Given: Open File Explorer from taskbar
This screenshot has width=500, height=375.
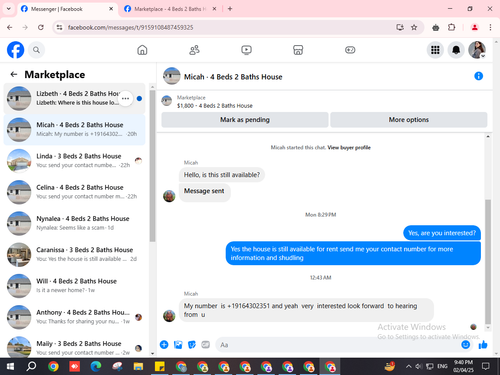Looking at the screenshot, I should coord(138,367).
